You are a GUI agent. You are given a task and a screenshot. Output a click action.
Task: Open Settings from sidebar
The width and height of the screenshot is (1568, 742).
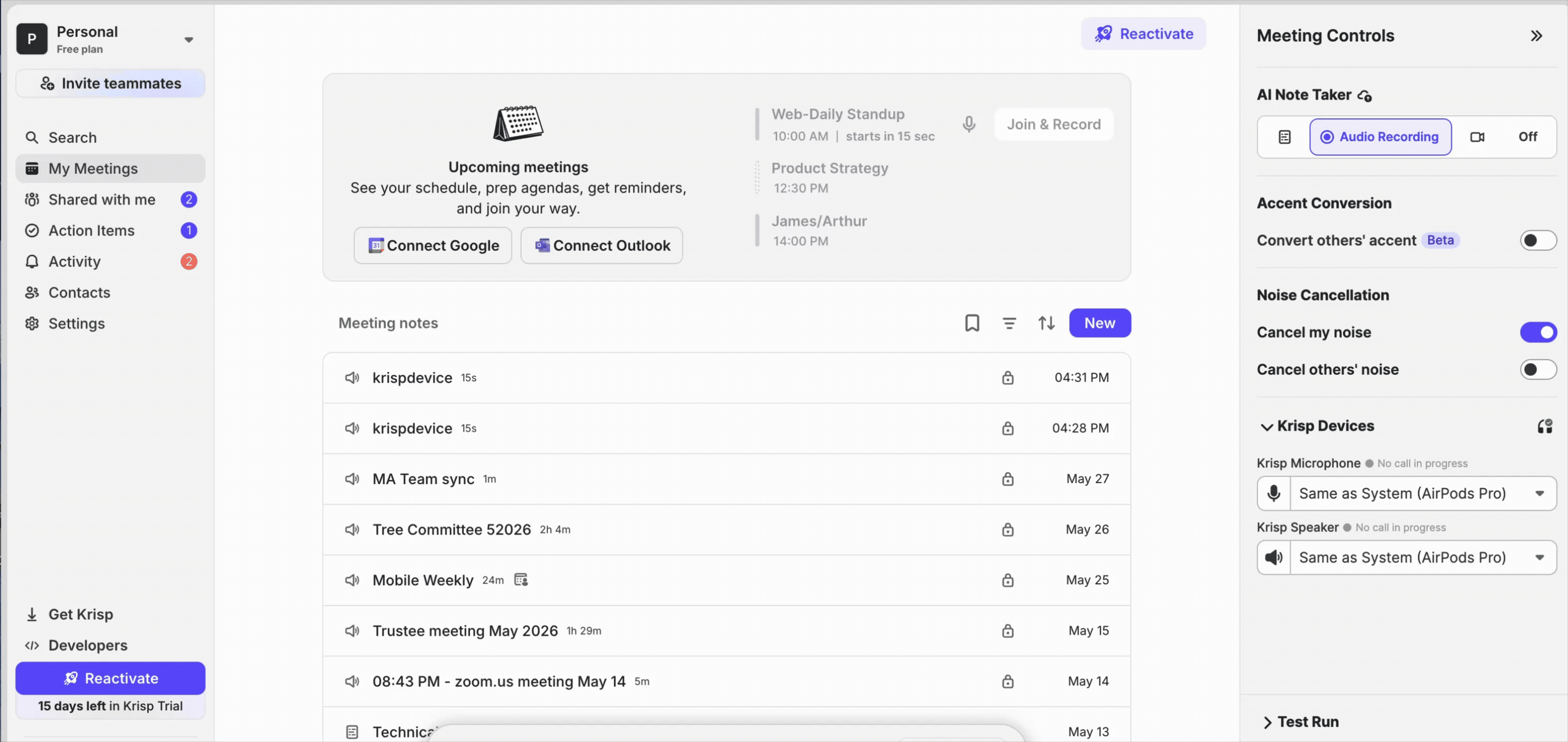[110, 324]
